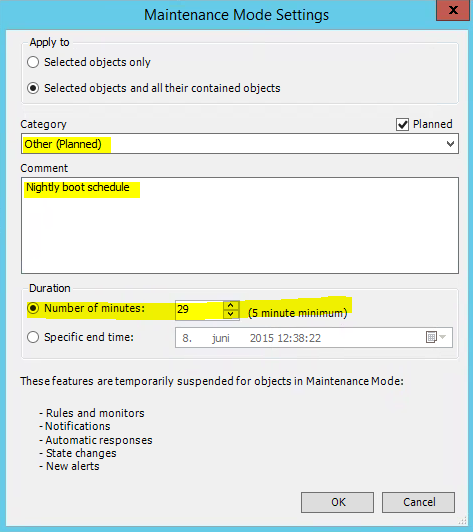Click the month 'juni' in the end time field
Image resolution: width=473 pixels, height=532 pixels.
(221, 338)
